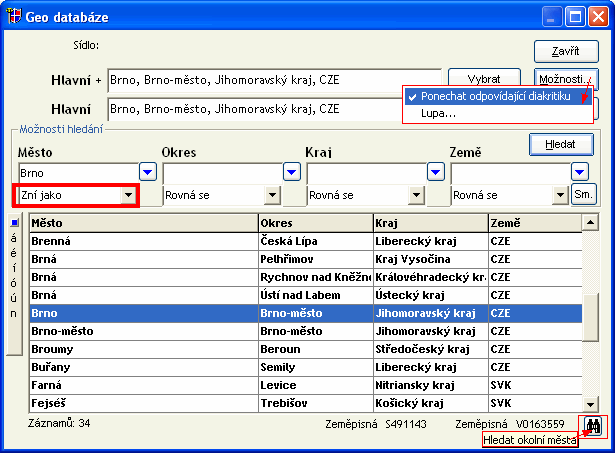Image resolution: width=615 pixels, height=453 pixels.
Task: Click the vertical scrollbar thumb of results
Action: tap(590, 317)
